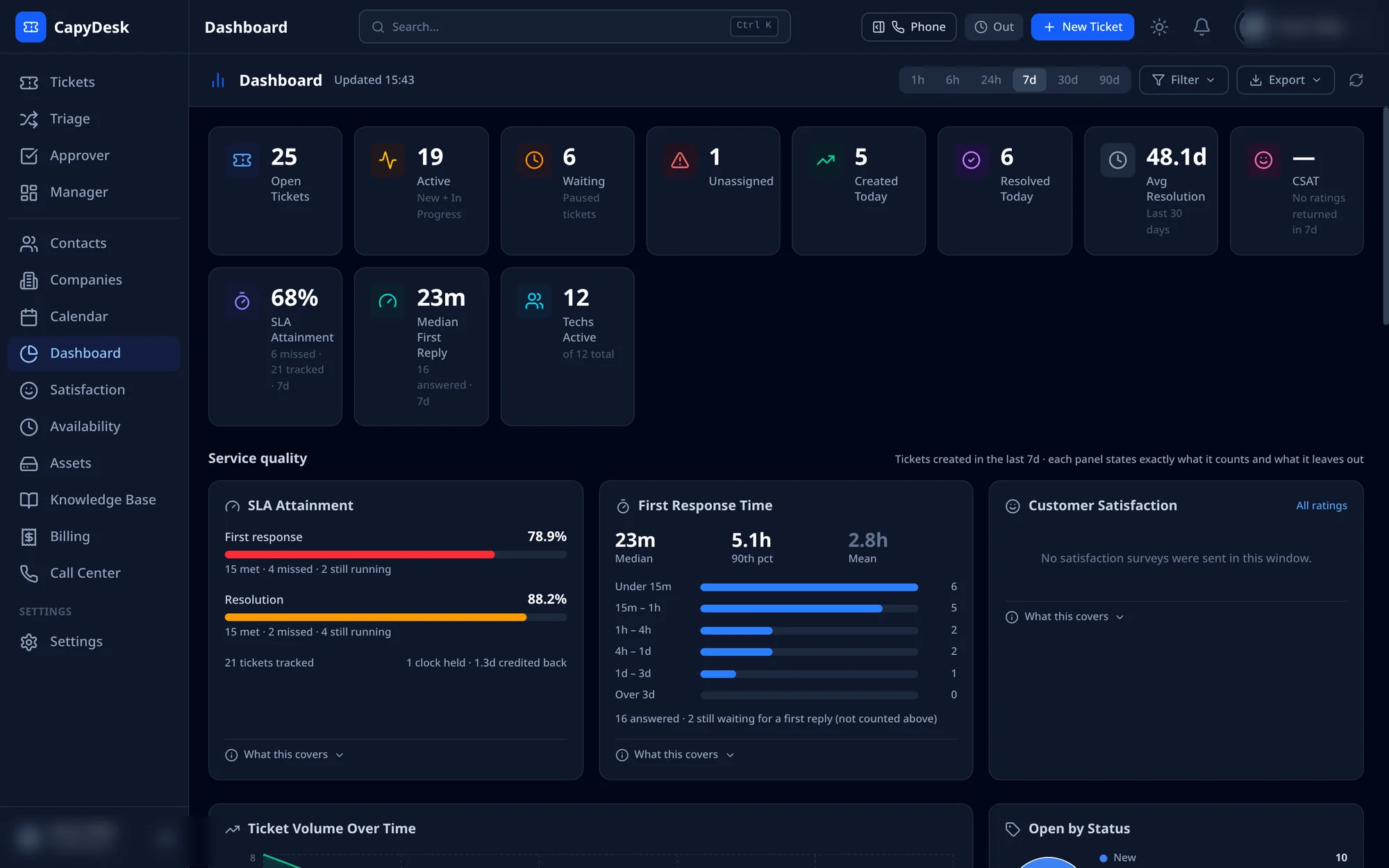
Task: Click the CapyDesk logo icon
Action: tap(31, 27)
